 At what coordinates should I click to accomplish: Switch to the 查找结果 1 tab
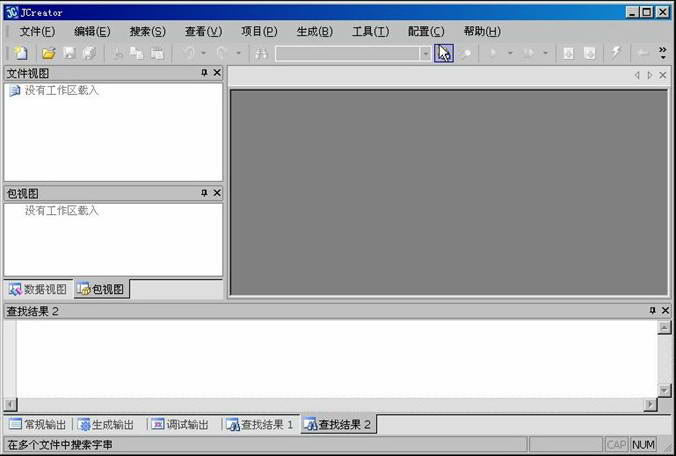click(260, 425)
